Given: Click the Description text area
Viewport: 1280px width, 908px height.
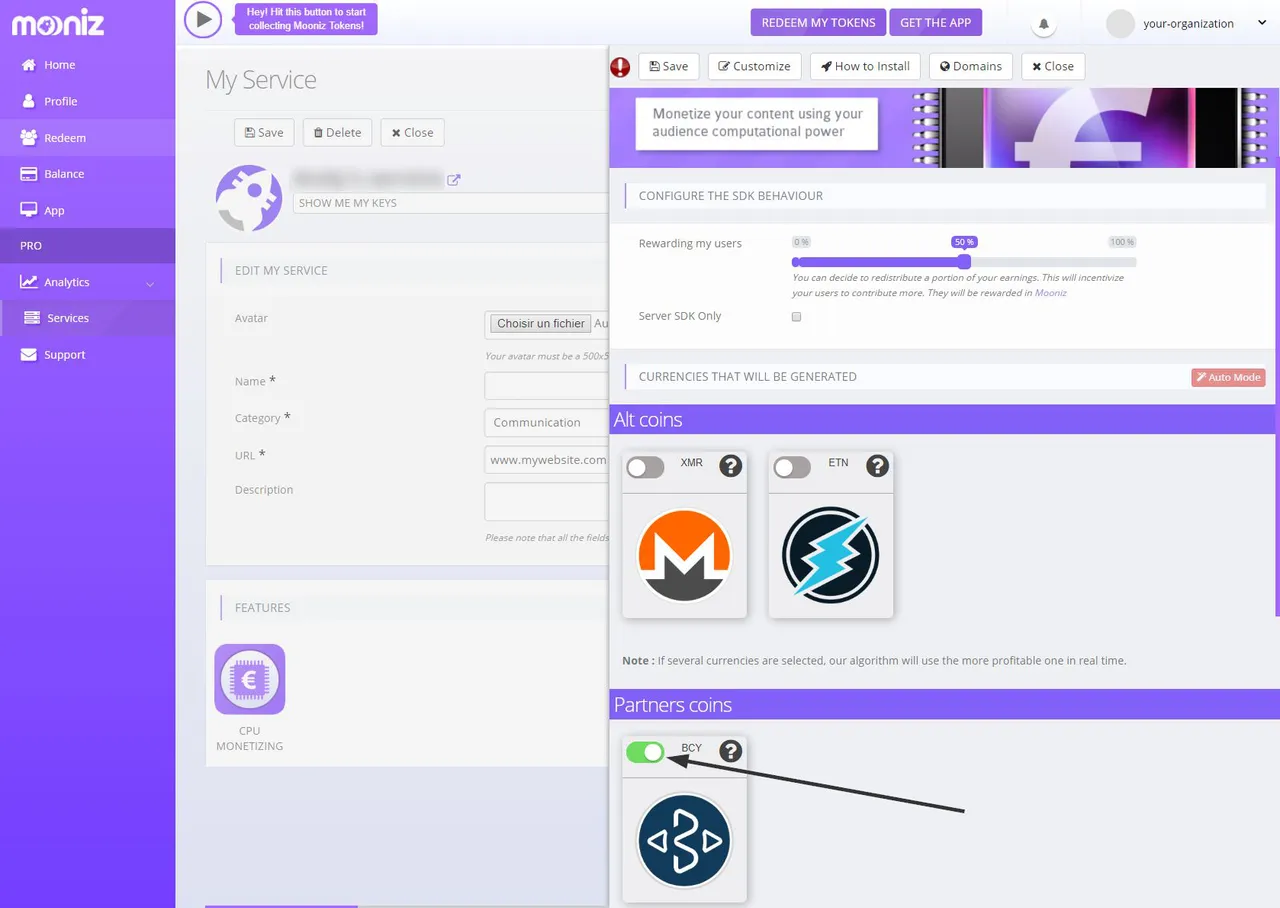Looking at the screenshot, I should 546,502.
